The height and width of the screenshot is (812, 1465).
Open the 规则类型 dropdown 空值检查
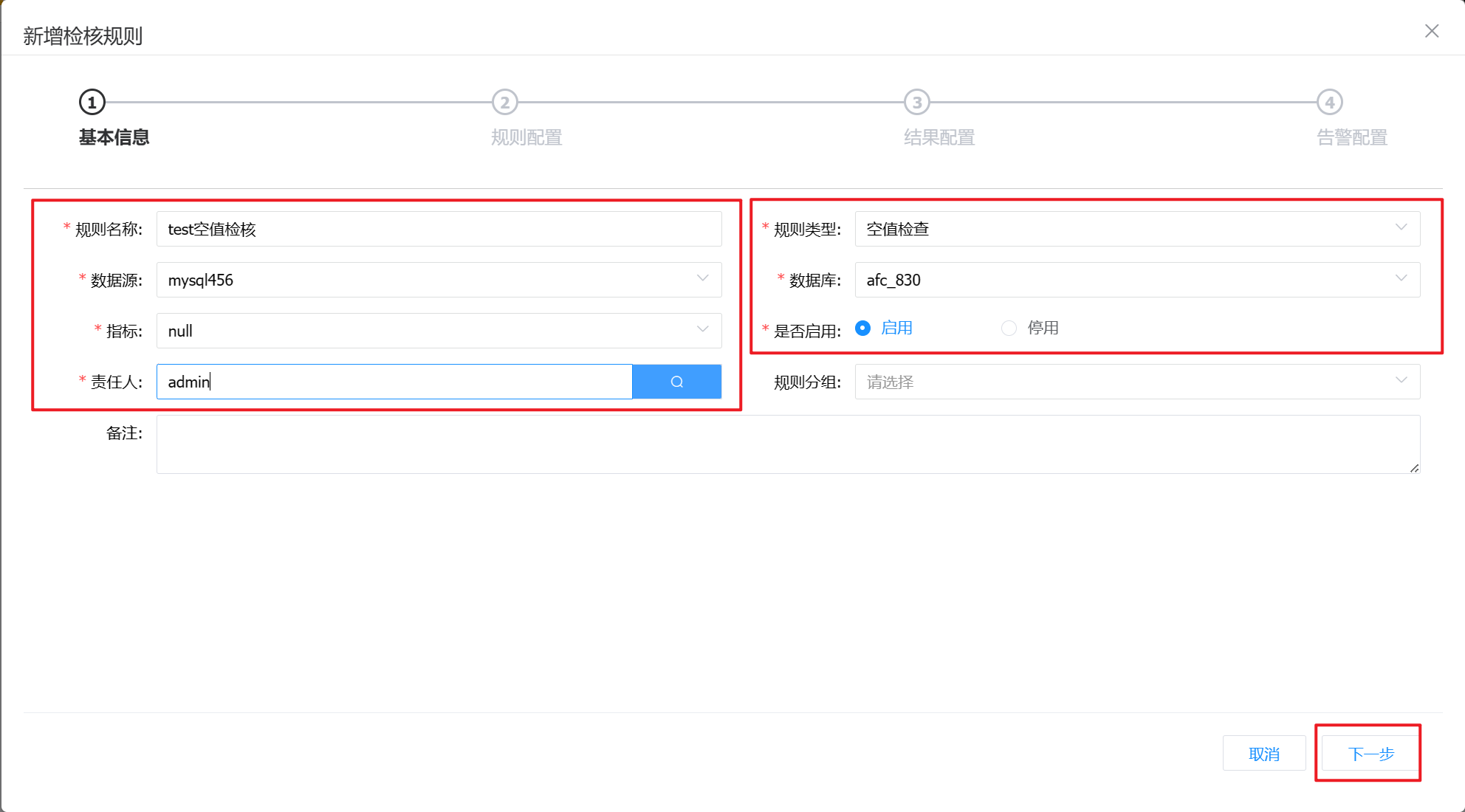[x=1137, y=229]
